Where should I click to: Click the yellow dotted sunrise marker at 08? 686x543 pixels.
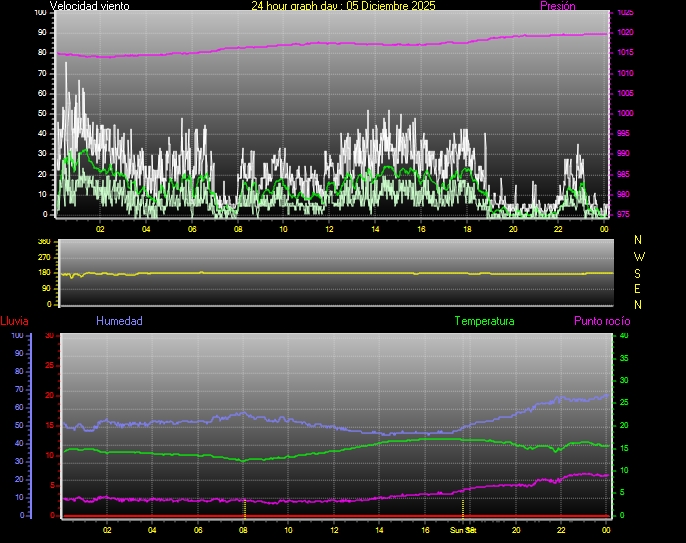(x=244, y=508)
